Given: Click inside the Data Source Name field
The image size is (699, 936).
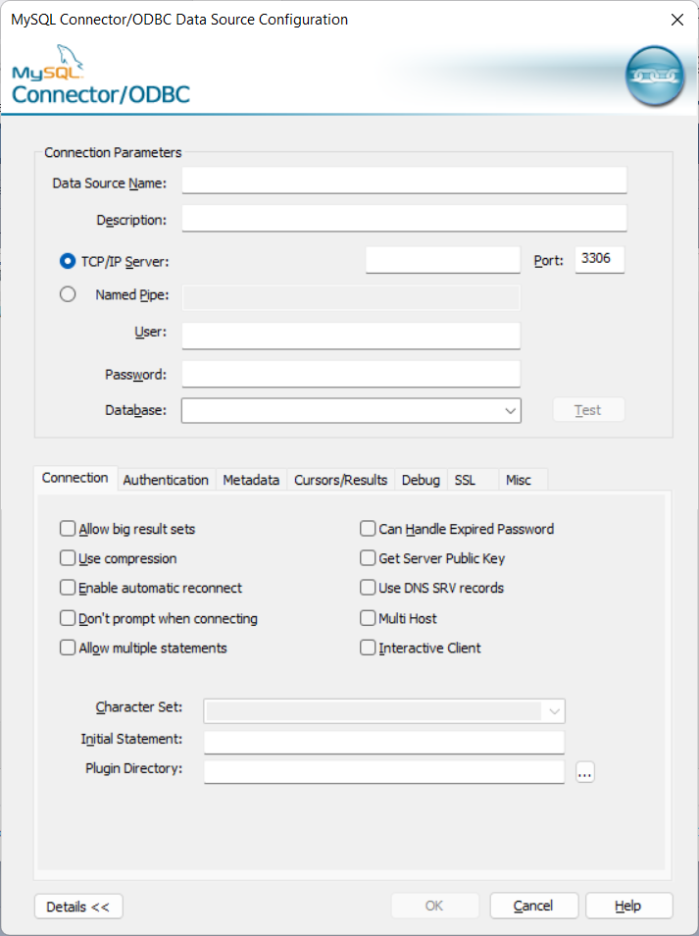Looking at the screenshot, I should click(x=400, y=180).
